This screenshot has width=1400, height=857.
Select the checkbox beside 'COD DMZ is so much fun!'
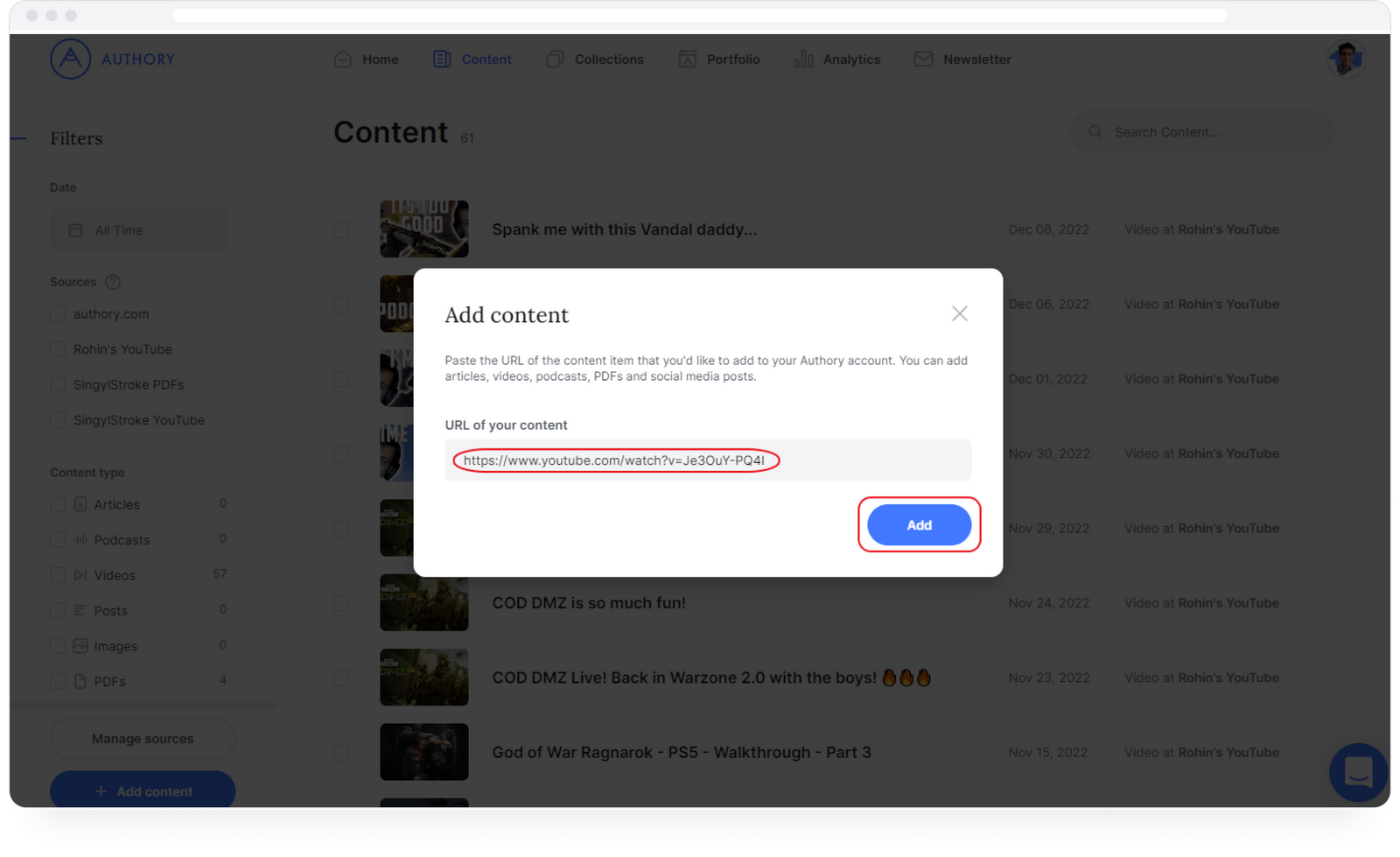point(340,603)
